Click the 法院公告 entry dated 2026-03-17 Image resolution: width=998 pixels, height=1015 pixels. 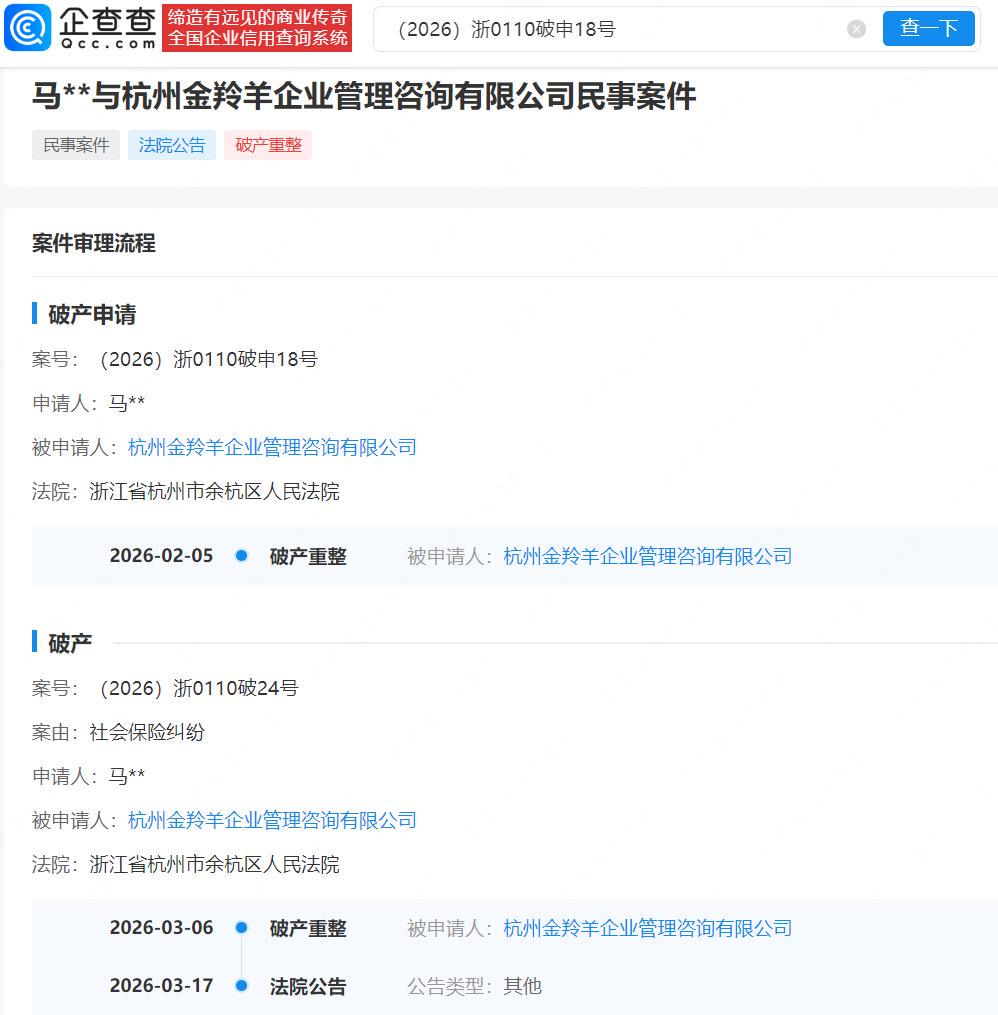click(x=308, y=986)
